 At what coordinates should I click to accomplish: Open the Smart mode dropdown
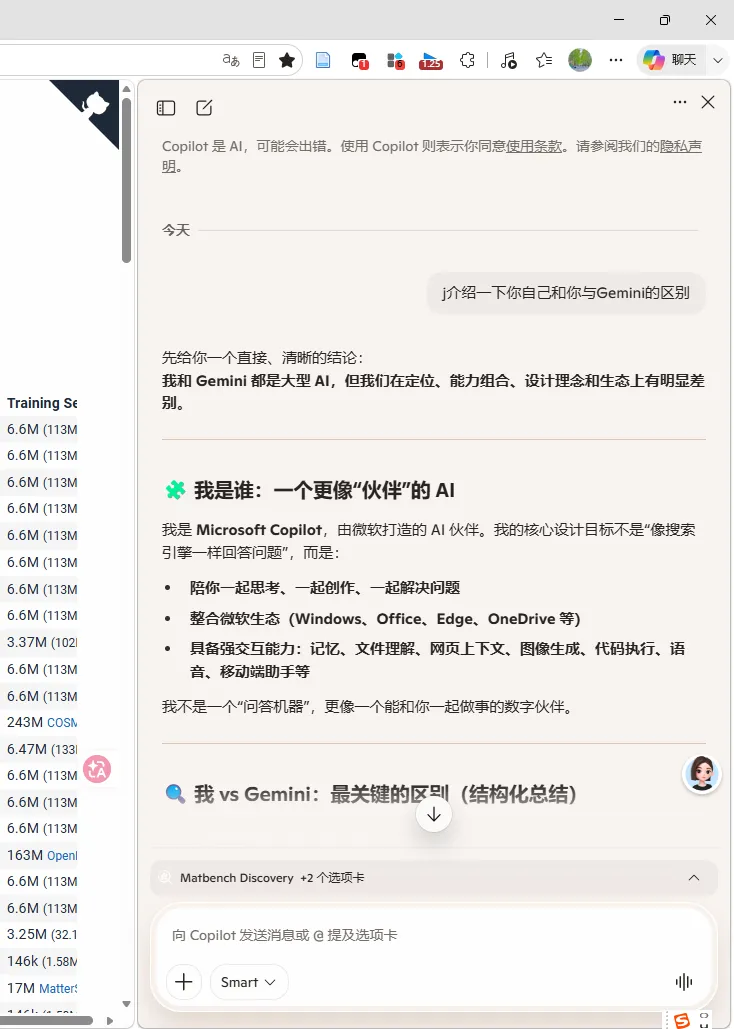point(249,982)
